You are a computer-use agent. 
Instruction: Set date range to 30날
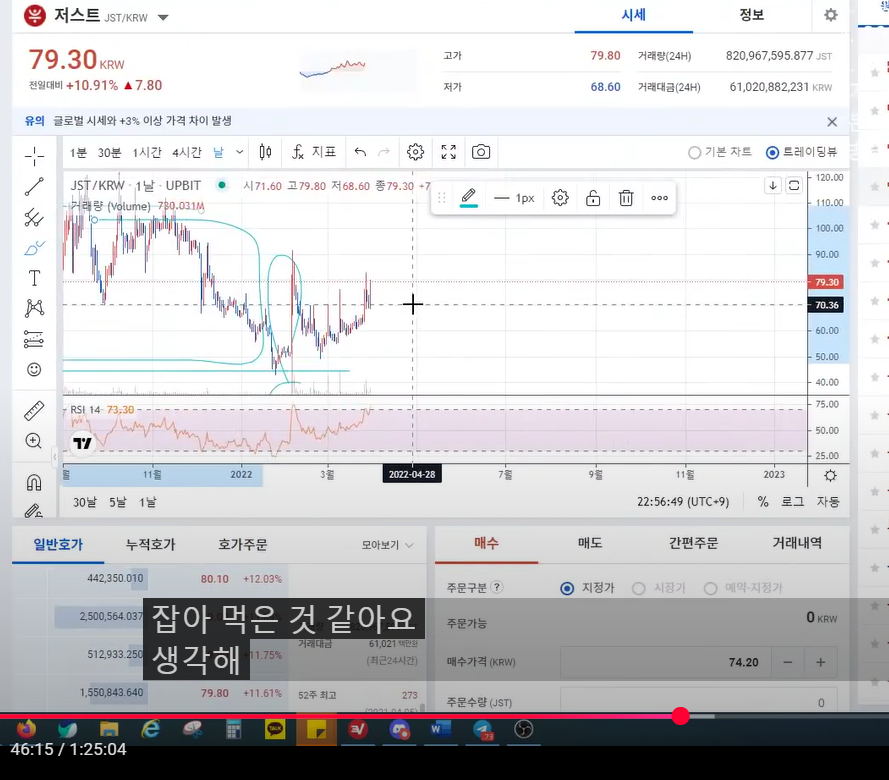pyautogui.click(x=84, y=502)
